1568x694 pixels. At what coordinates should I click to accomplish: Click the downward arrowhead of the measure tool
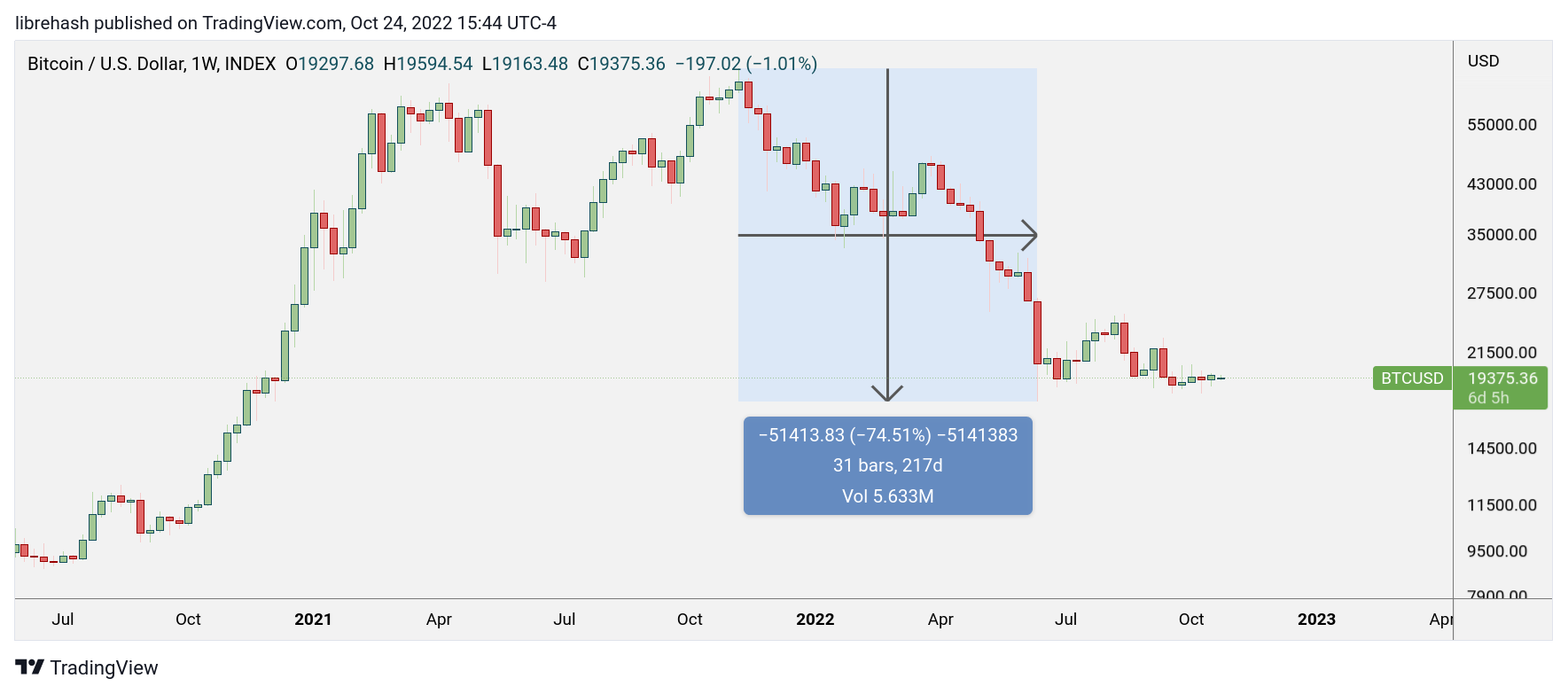(x=887, y=394)
